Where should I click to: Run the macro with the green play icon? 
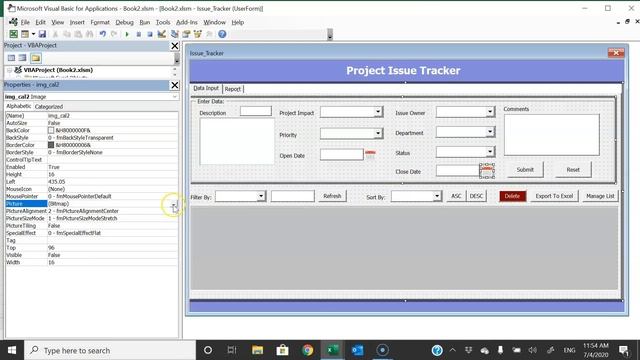coord(127,34)
